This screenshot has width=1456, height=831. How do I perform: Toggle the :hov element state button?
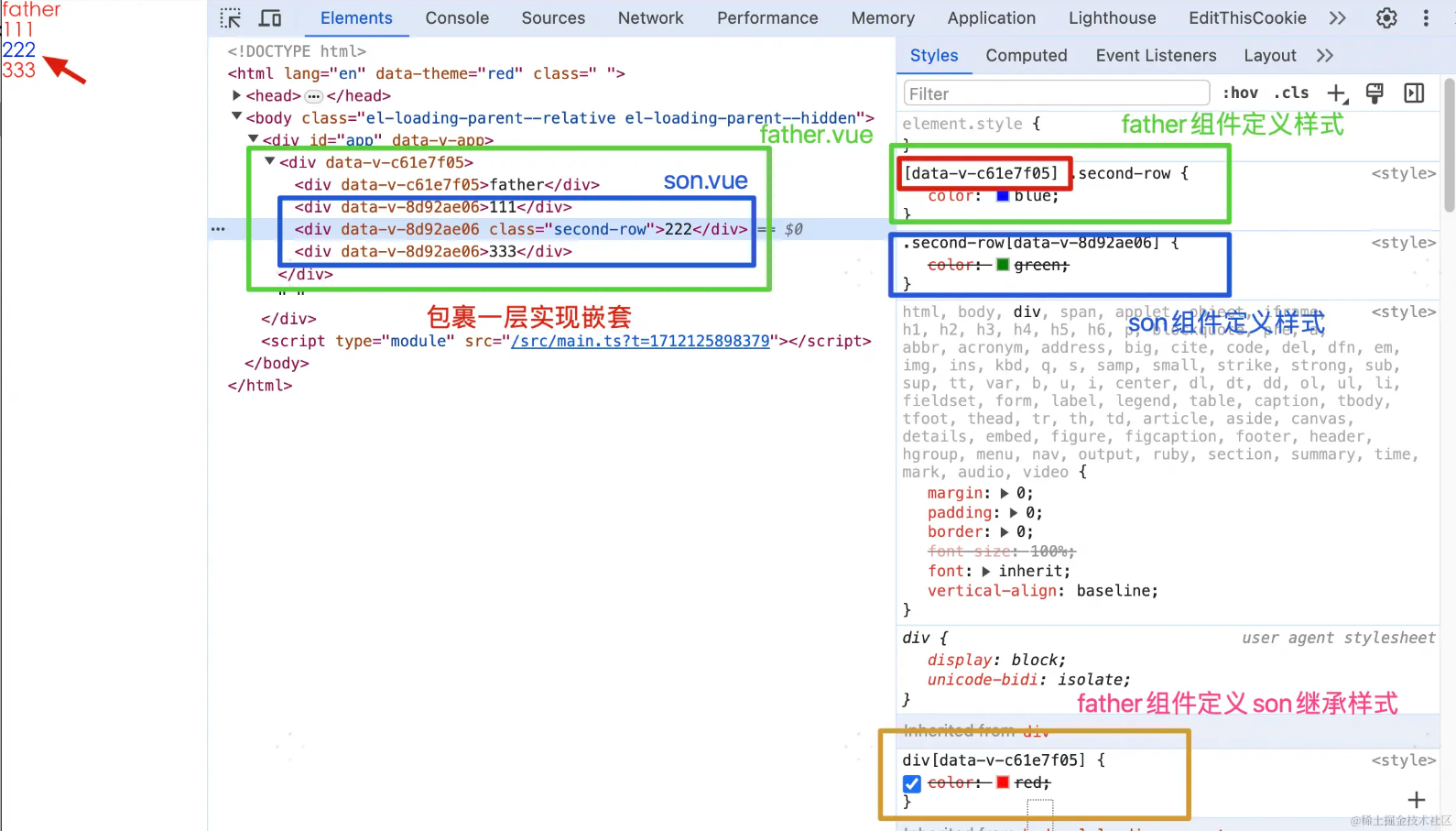[x=1240, y=93]
